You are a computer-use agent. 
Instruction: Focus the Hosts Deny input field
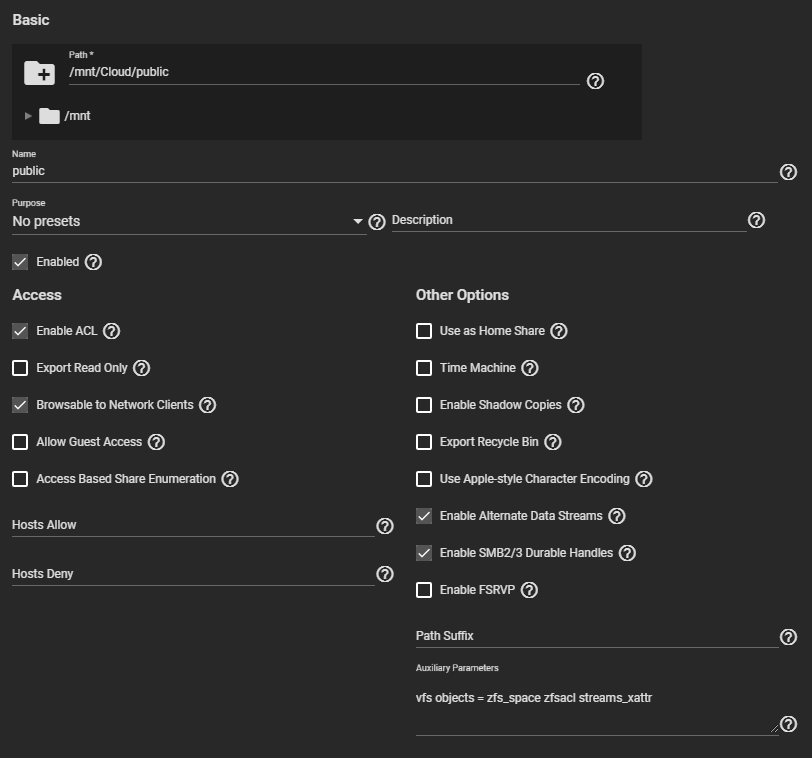click(x=192, y=574)
